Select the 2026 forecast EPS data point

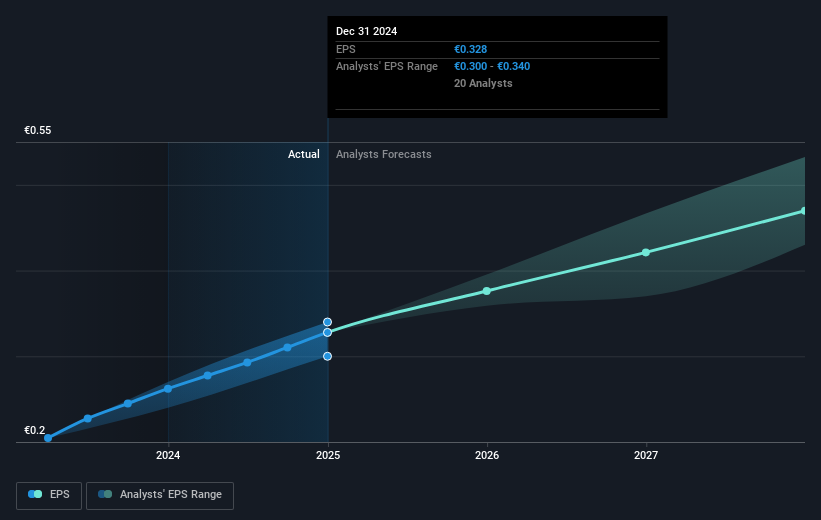[487, 291]
